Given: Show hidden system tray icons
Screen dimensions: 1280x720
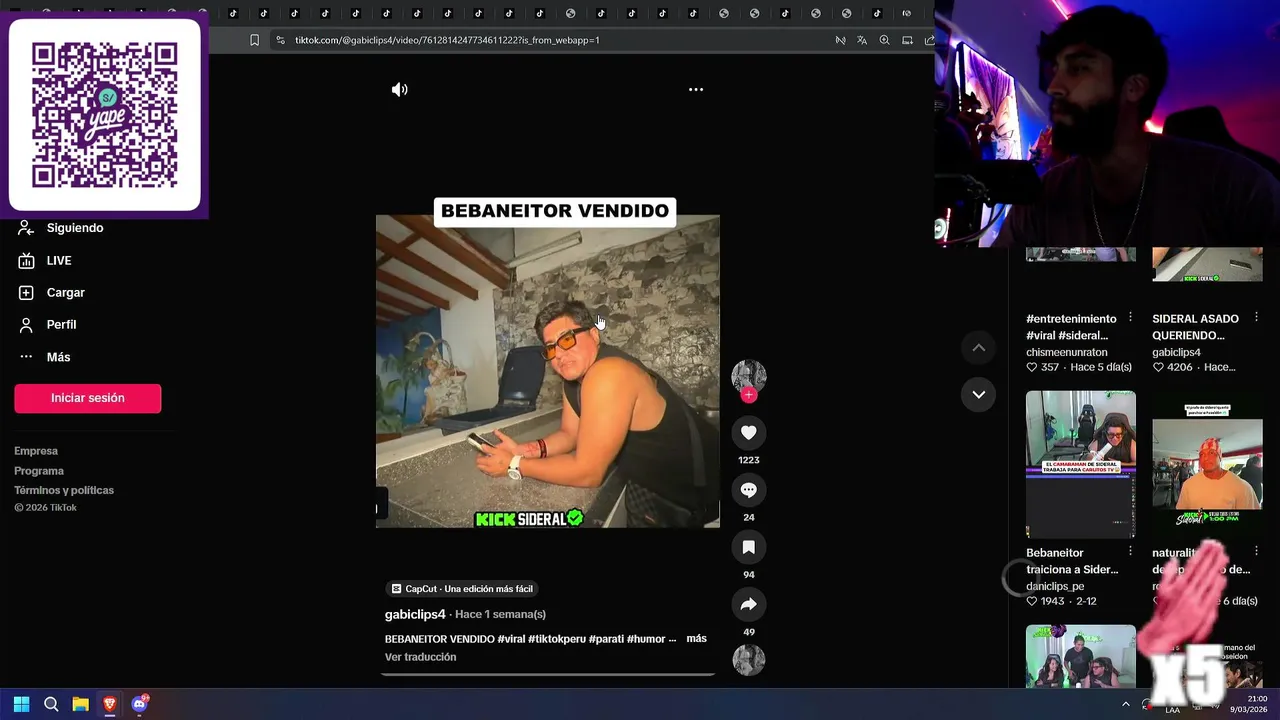Looking at the screenshot, I should pos(1126,704).
